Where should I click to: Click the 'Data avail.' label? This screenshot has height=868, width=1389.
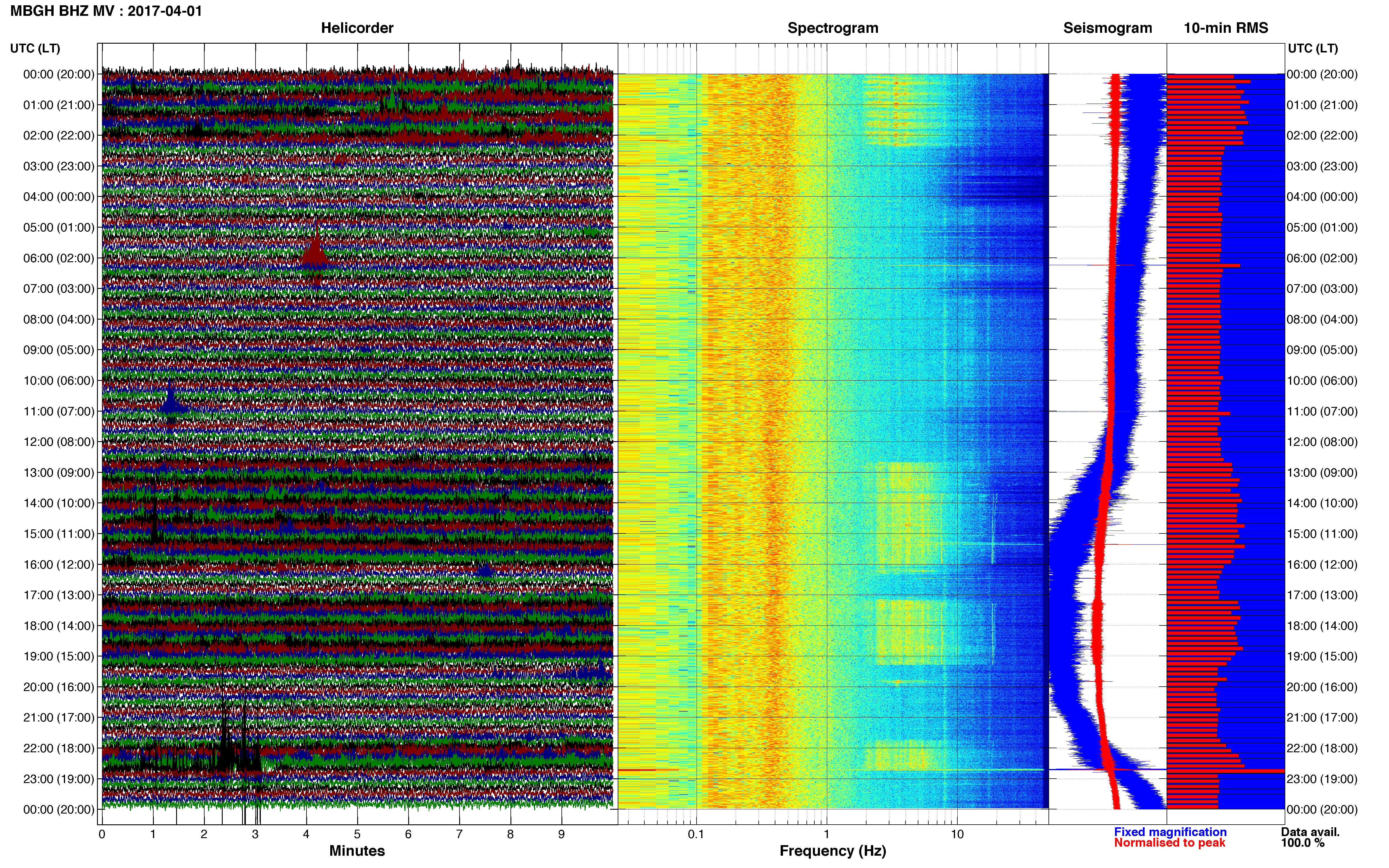(1310, 832)
